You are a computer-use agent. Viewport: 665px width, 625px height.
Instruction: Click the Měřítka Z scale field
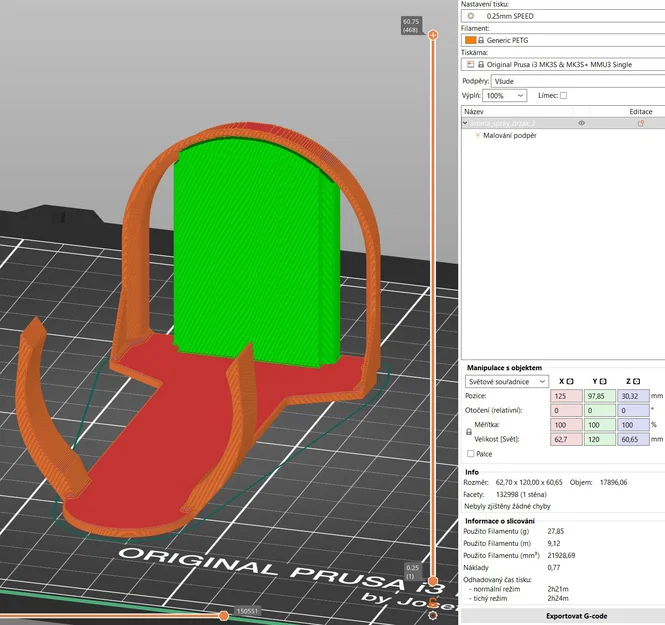pos(633,425)
